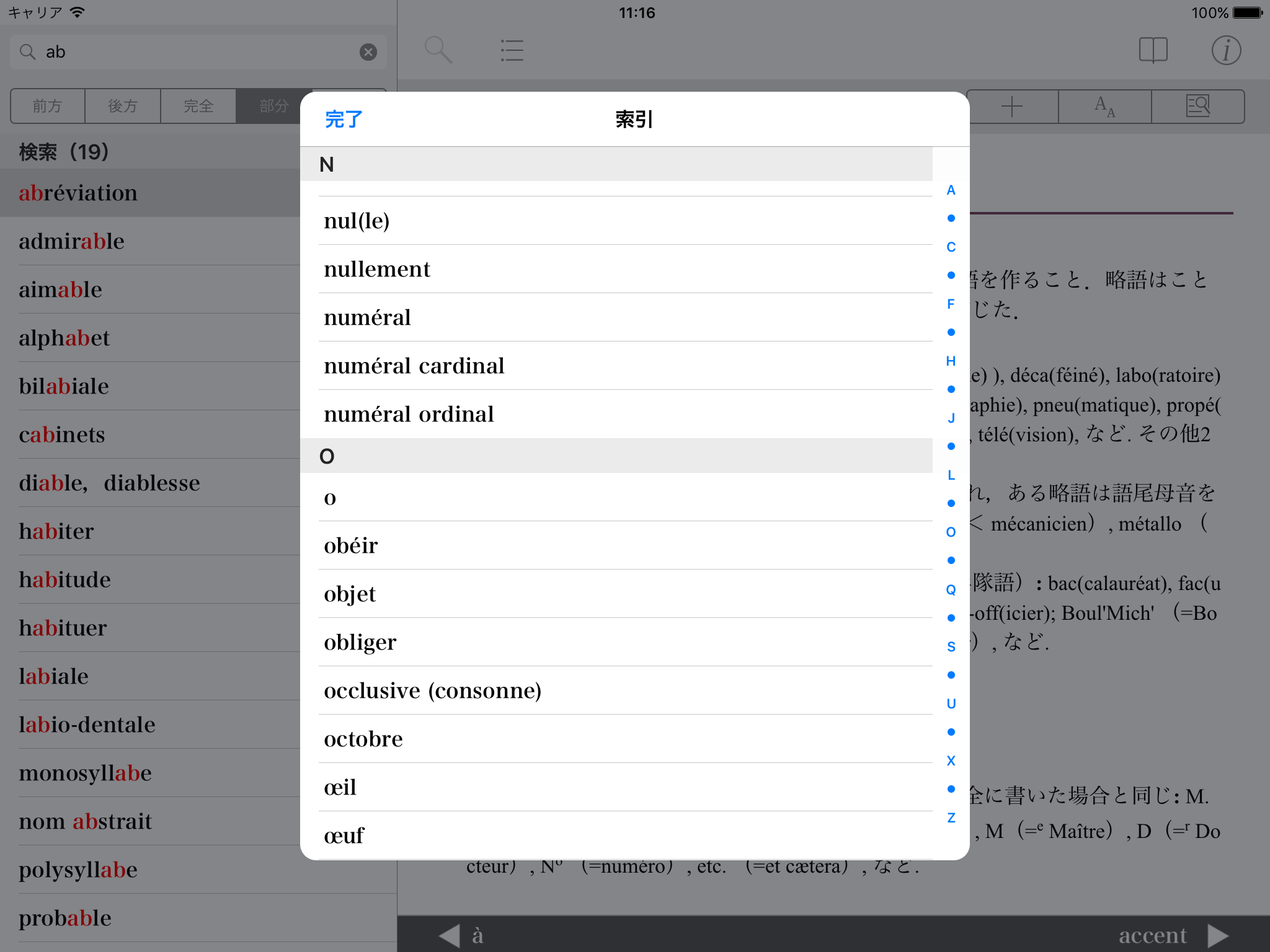The width and height of the screenshot is (1270, 952).
Task: Go to next entry arrow accent
Action: (x=1218, y=935)
